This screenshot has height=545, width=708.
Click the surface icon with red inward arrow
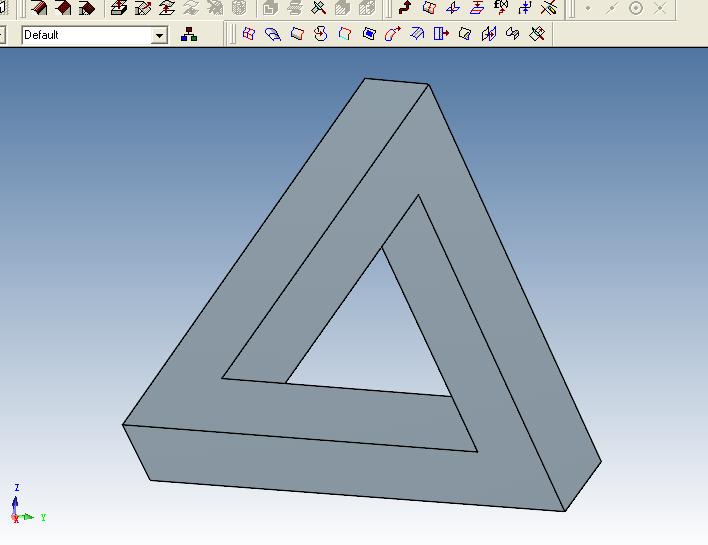321,34
